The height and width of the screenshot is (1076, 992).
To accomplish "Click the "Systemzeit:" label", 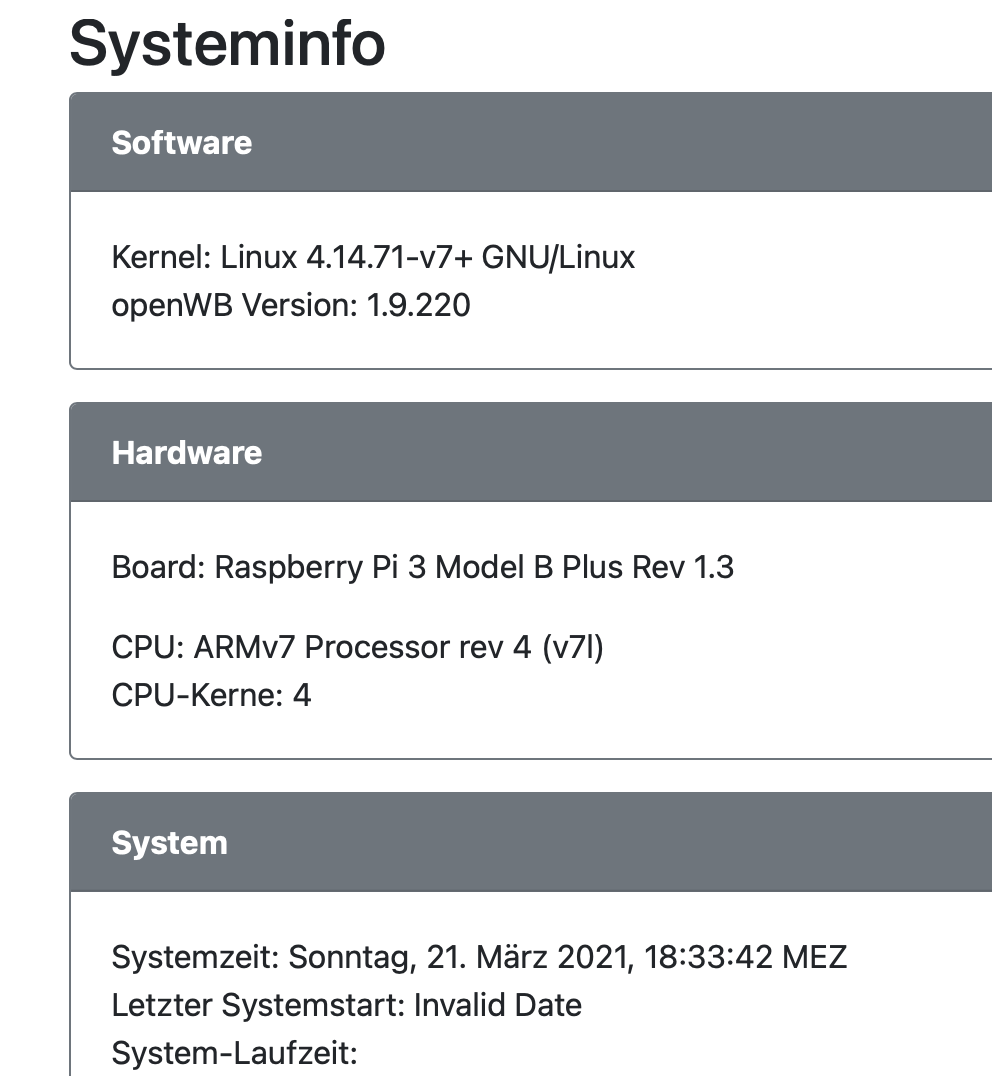I will (x=196, y=958).
